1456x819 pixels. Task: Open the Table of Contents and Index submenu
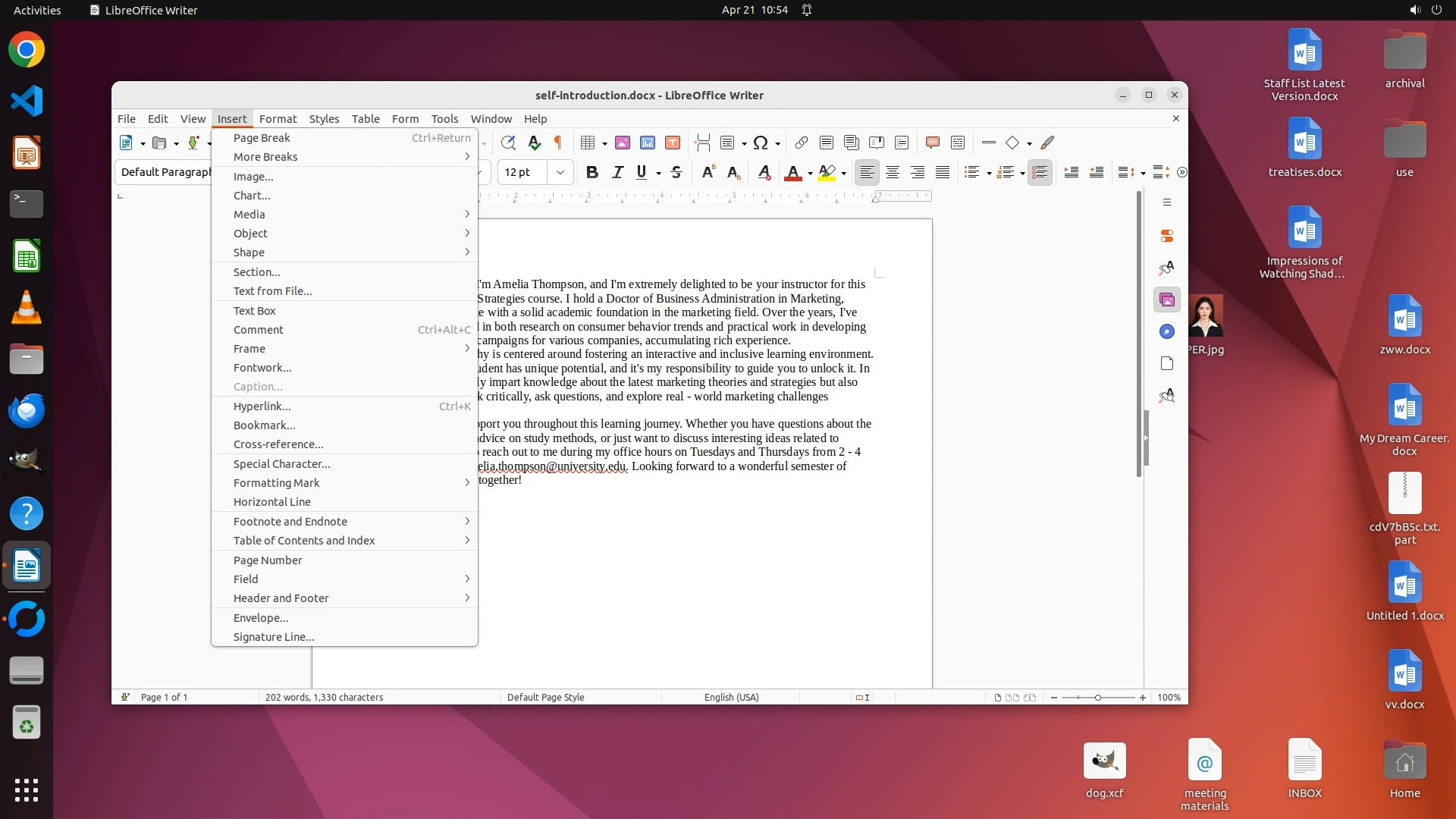(x=304, y=540)
